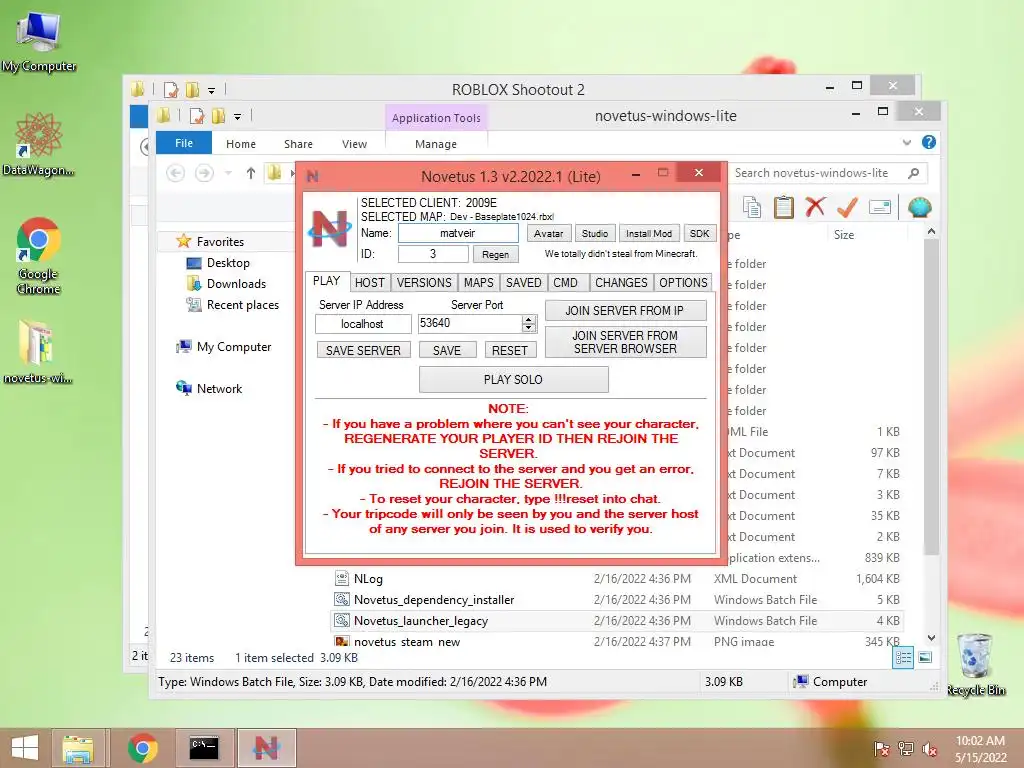The height and width of the screenshot is (768, 1024).
Task: Click the Studio button
Action: point(595,233)
